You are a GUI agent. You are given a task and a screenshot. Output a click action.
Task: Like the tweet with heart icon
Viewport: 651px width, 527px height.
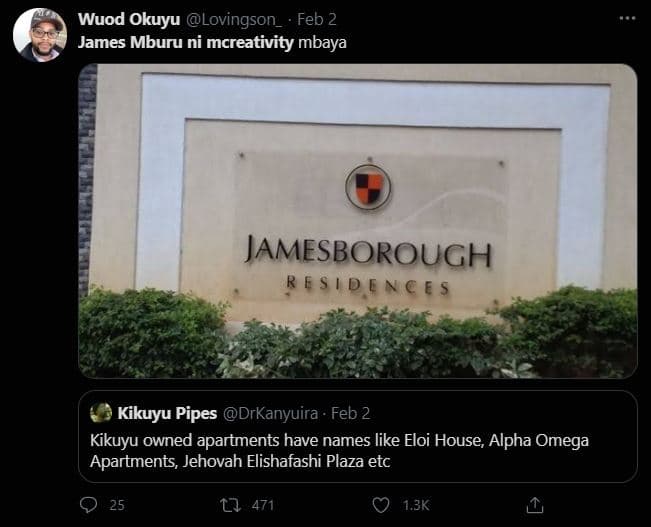[381, 505]
